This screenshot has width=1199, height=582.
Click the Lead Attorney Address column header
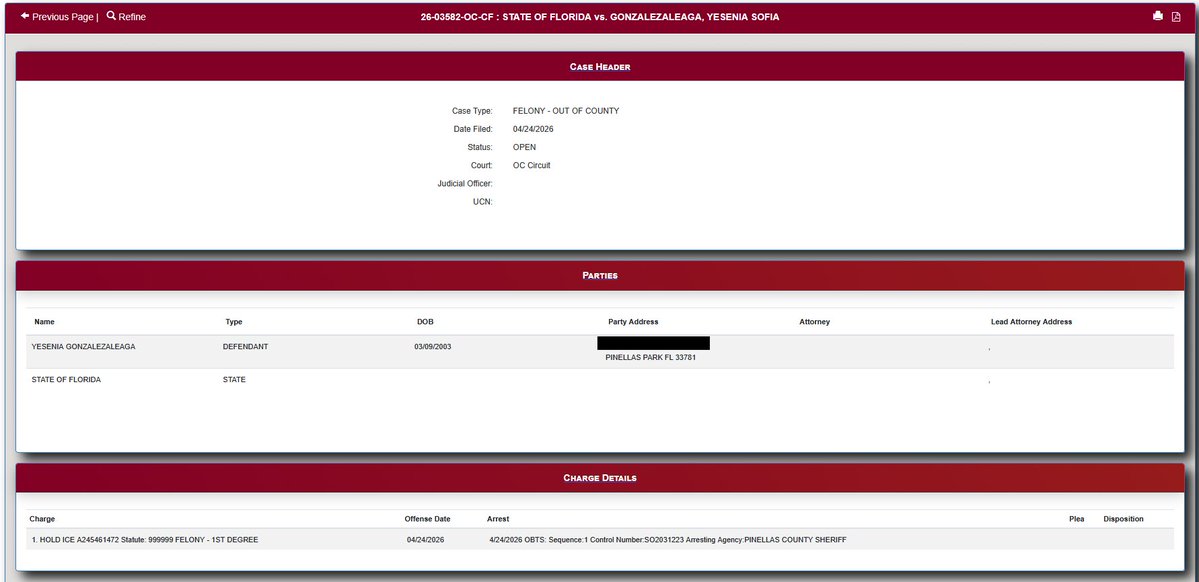1032,322
